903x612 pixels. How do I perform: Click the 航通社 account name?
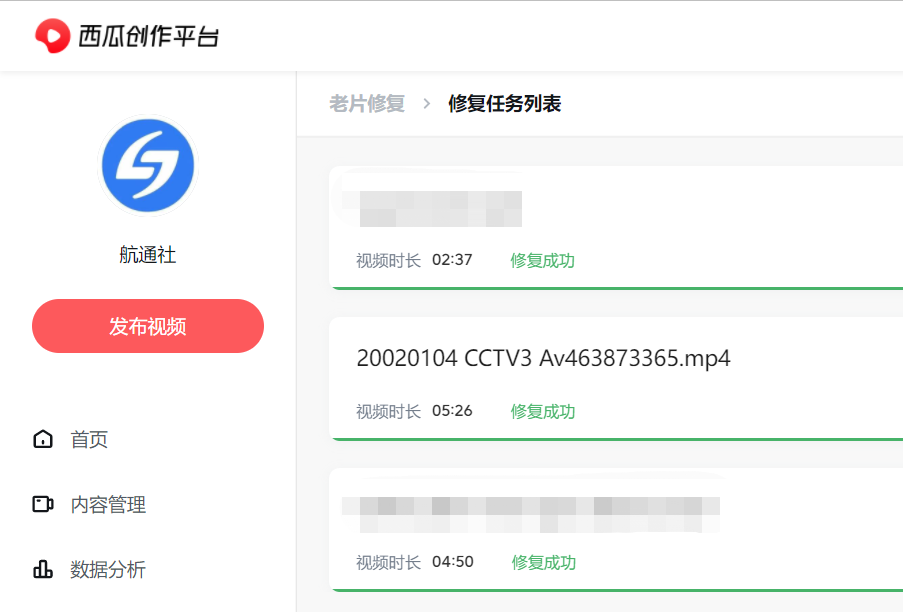click(x=148, y=254)
